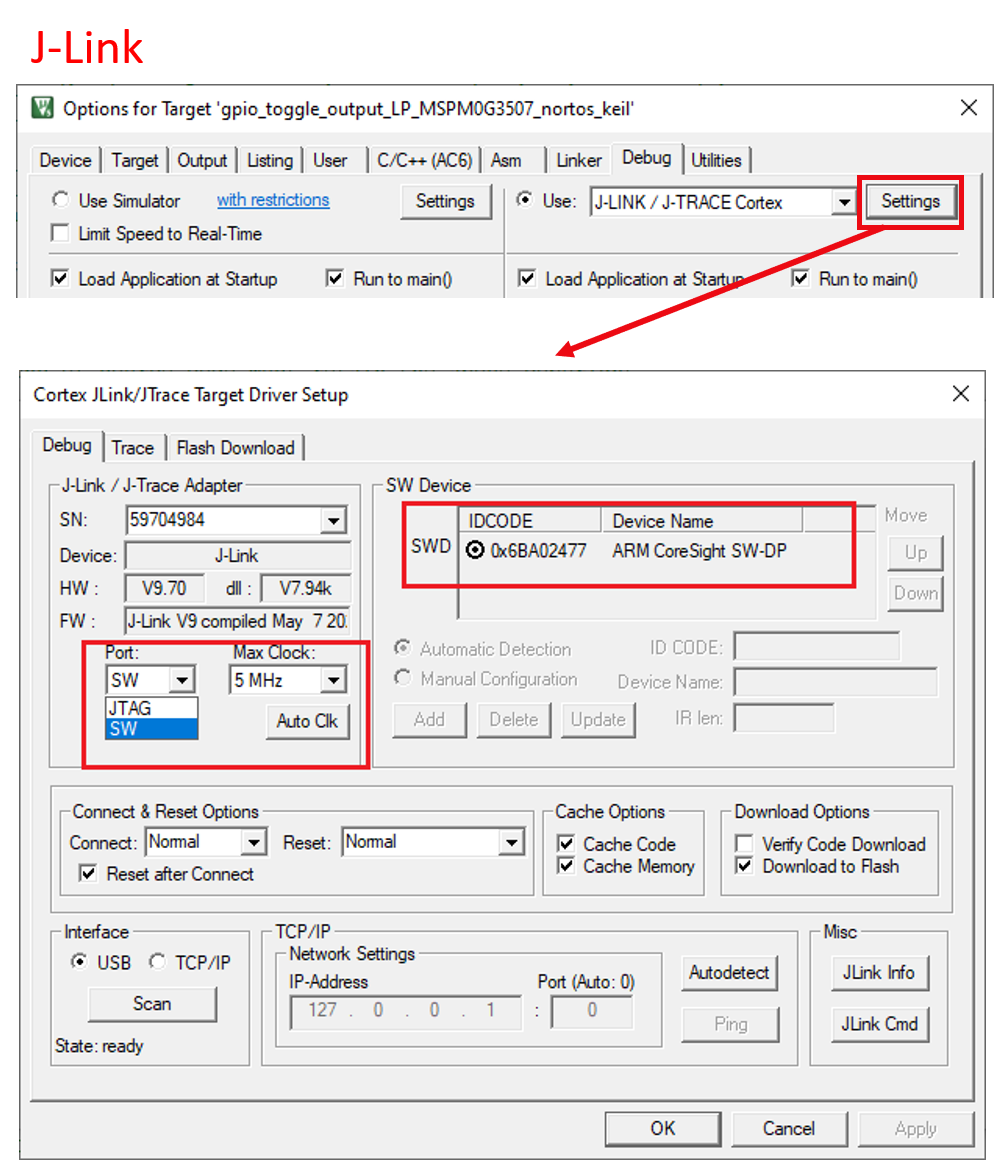The width and height of the screenshot is (994, 1160).
Task: Switch to the Flash Download tab
Action: pos(235,448)
